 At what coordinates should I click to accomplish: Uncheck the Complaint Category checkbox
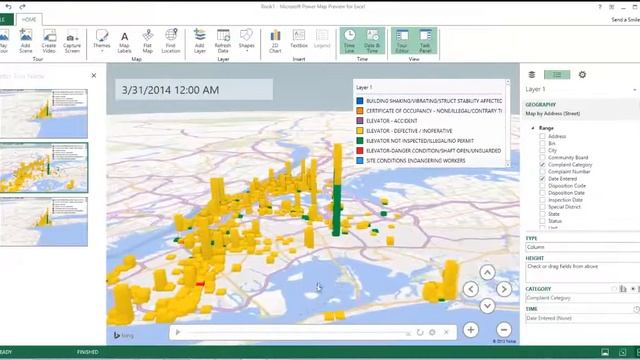542,164
